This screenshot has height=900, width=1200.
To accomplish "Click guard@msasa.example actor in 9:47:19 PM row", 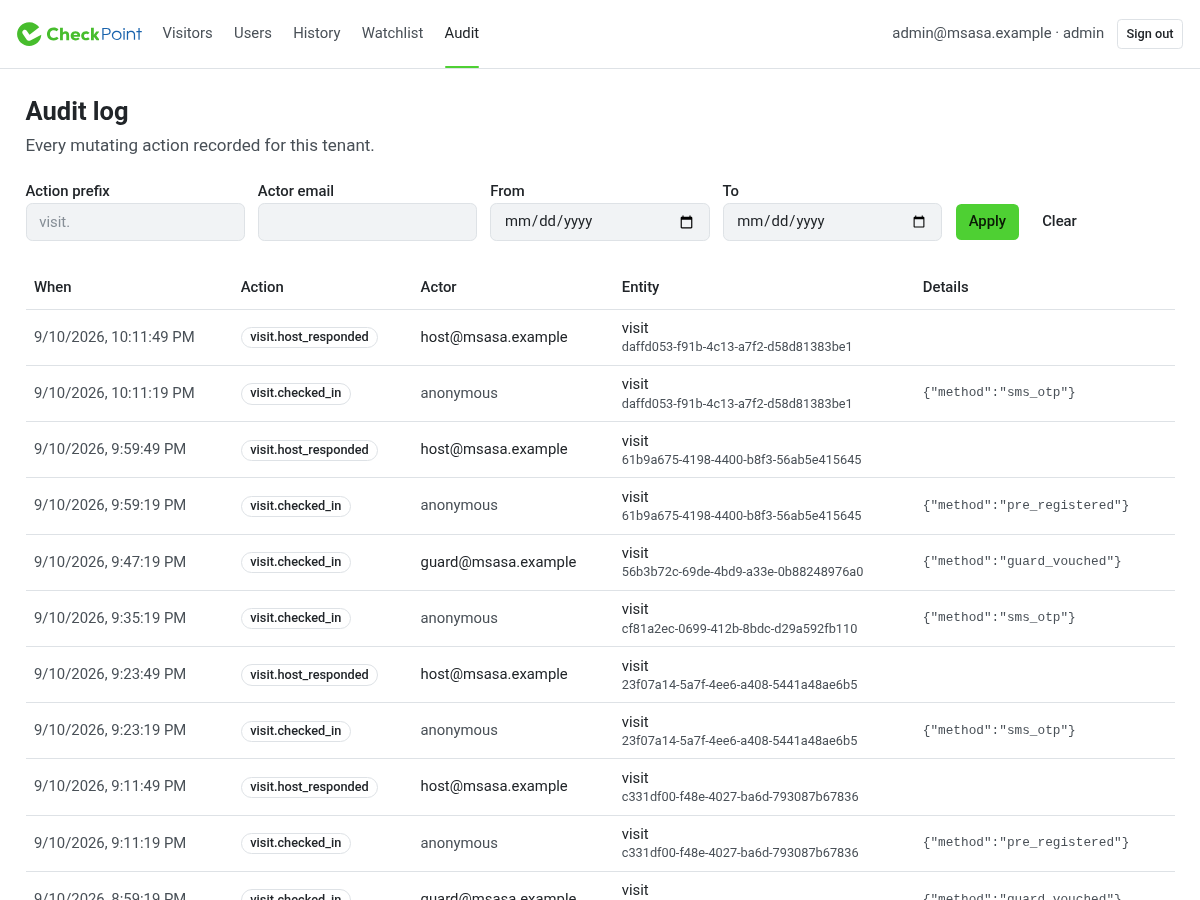I will [498, 562].
